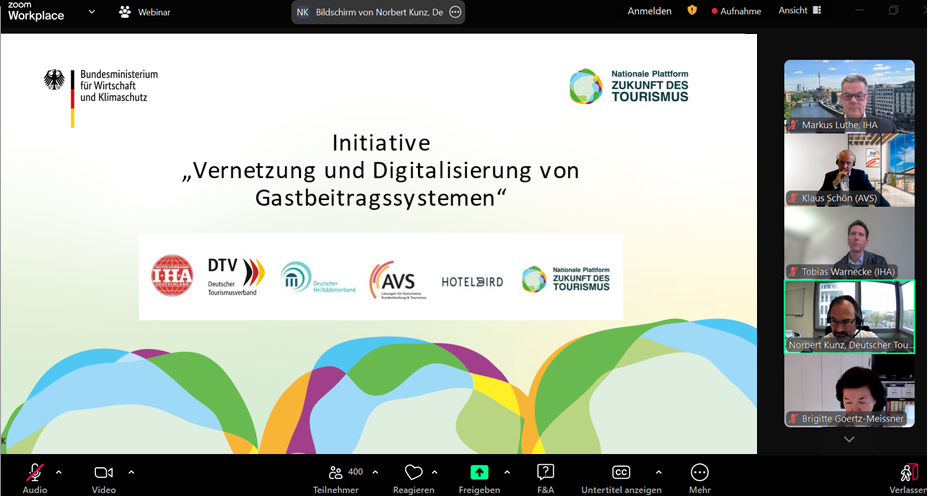Expand the chevron next to Freigeben
The image size is (928, 496).
coord(507,472)
